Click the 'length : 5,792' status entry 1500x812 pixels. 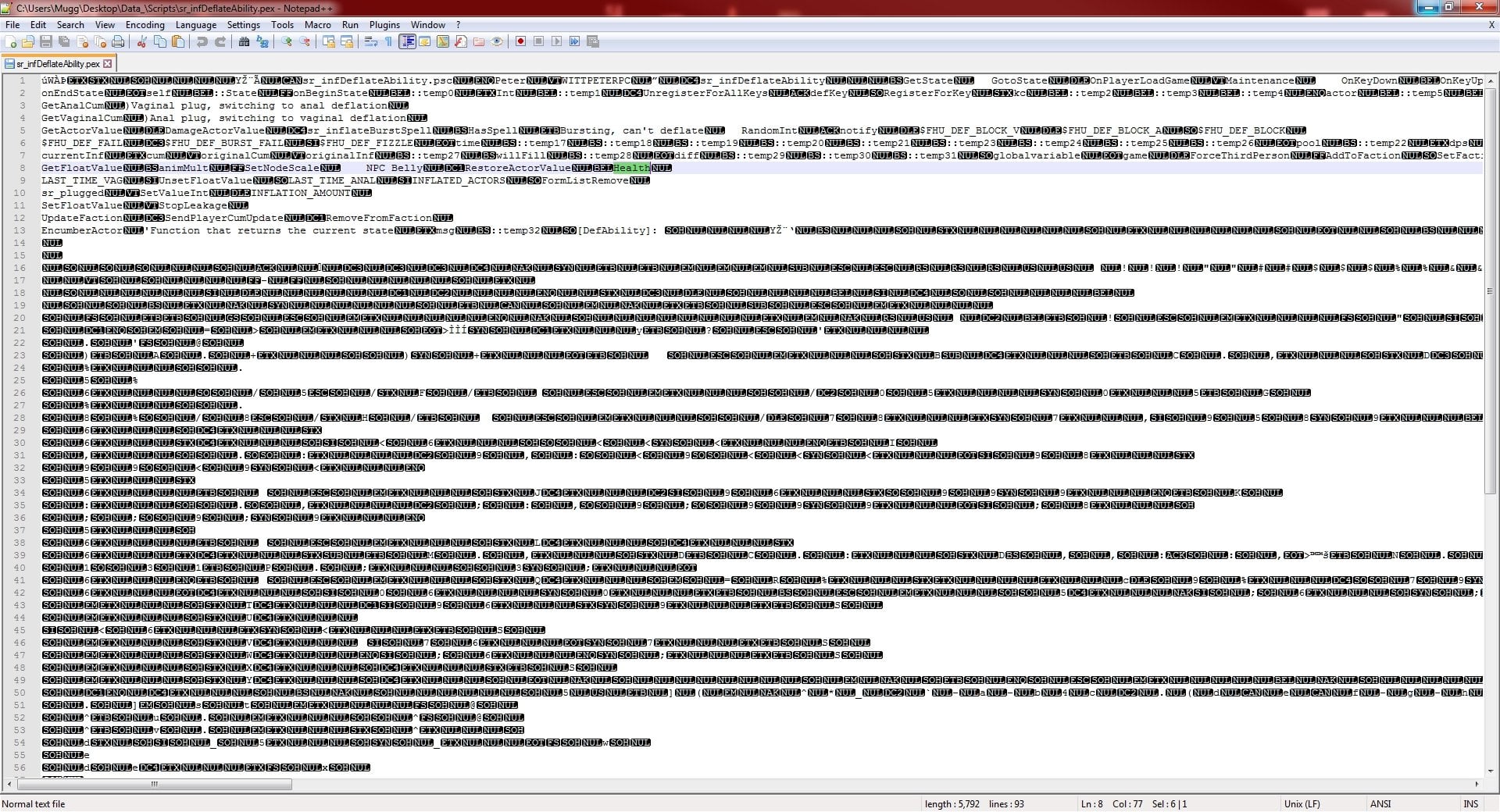952,803
